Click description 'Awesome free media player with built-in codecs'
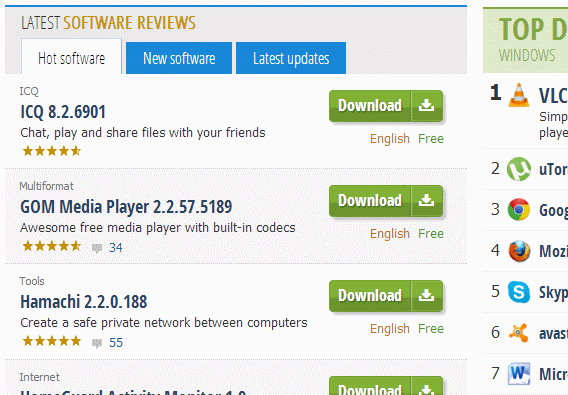568x395 pixels. click(158, 228)
